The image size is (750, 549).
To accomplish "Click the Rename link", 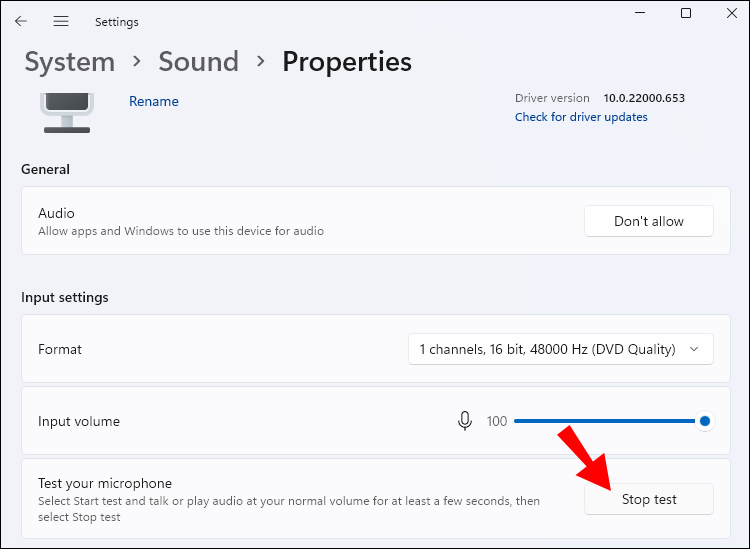I will pos(154,101).
